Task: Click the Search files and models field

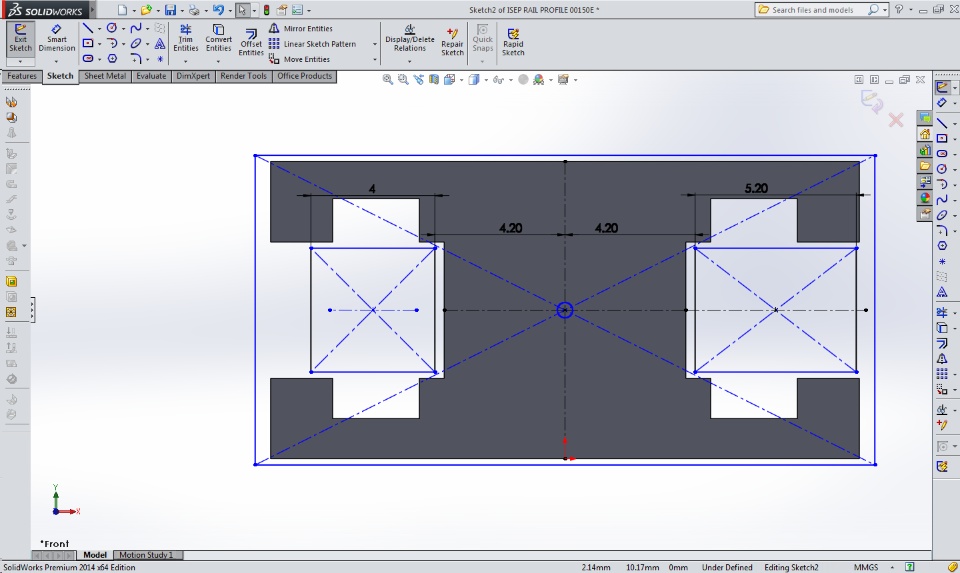Action: (x=812, y=10)
